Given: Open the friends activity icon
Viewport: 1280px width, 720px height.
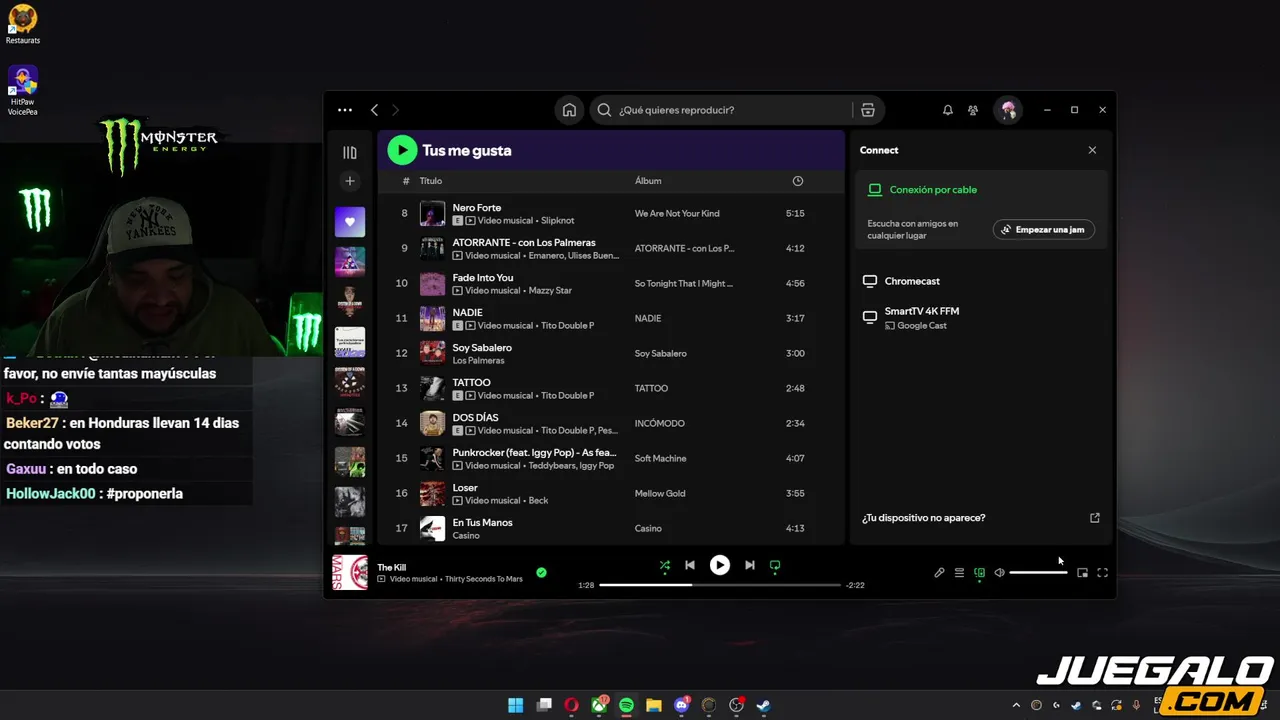Looking at the screenshot, I should 973,110.
